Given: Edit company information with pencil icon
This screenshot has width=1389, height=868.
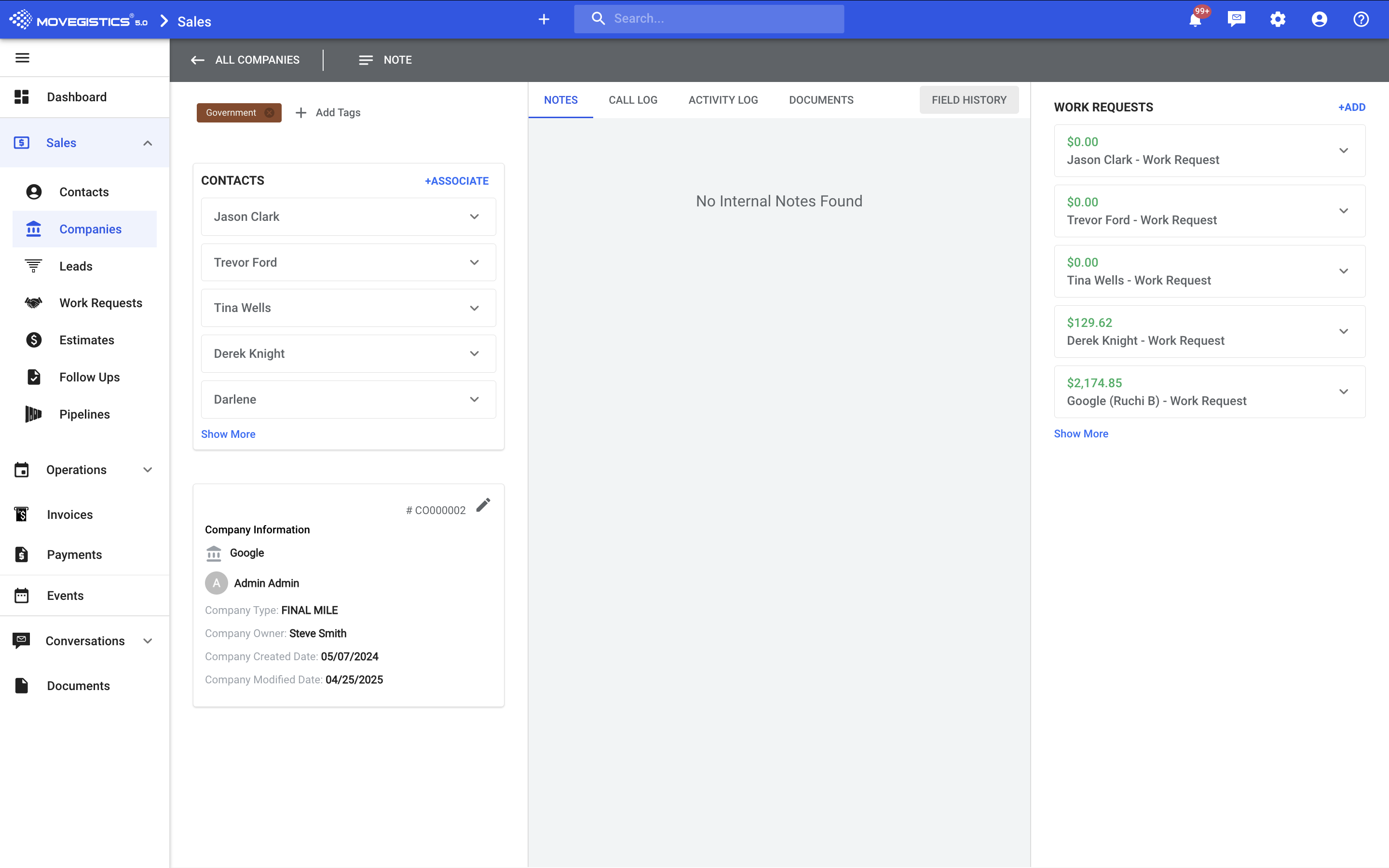Looking at the screenshot, I should tap(483, 504).
